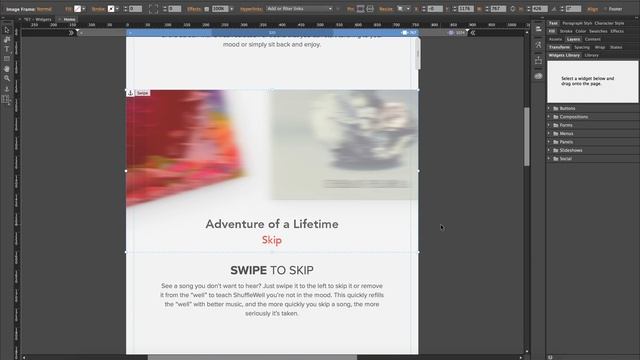Select the Zoom tool
This screenshot has height=360, width=640.
tap(7, 78)
